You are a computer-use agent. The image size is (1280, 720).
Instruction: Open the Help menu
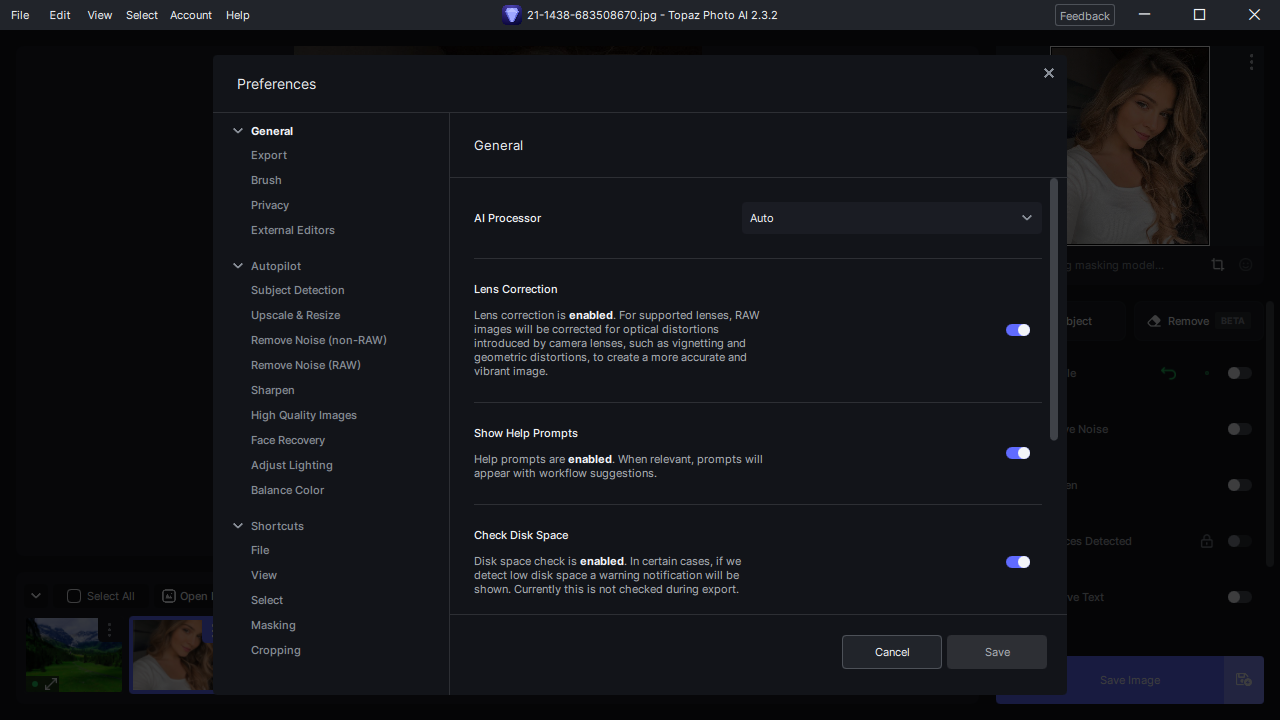[238, 15]
